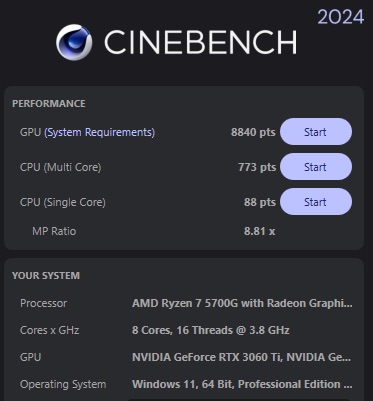Click the MP Ratio value 8.81 x
The width and height of the screenshot is (373, 401).
[x=259, y=231]
